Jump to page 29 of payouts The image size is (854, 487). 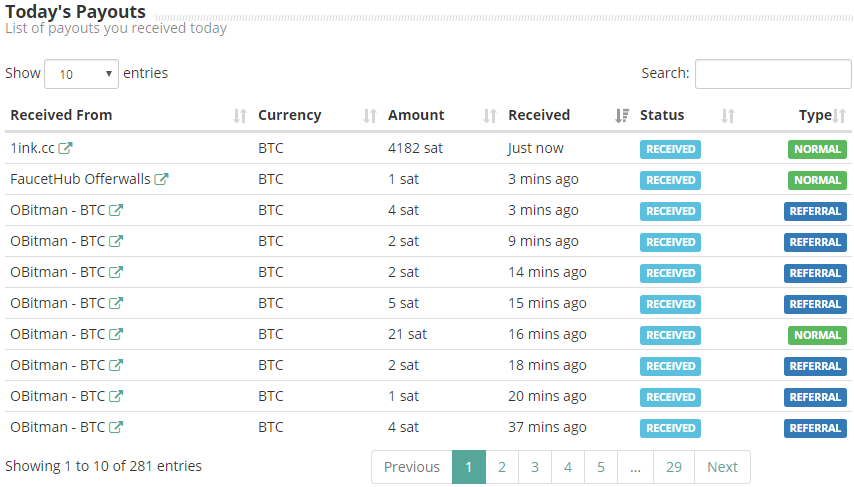[674, 467]
